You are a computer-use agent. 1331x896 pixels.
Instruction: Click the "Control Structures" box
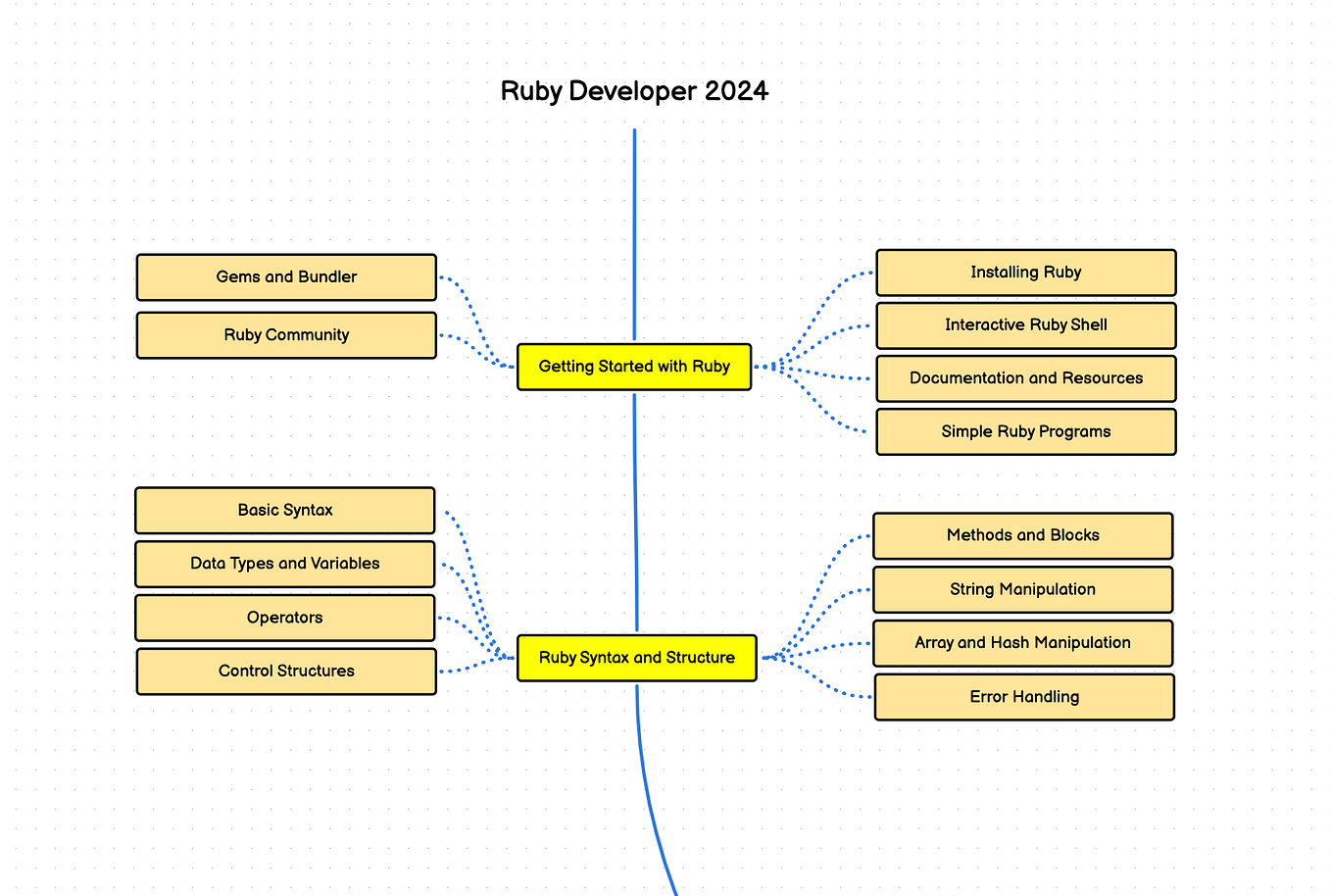285,671
